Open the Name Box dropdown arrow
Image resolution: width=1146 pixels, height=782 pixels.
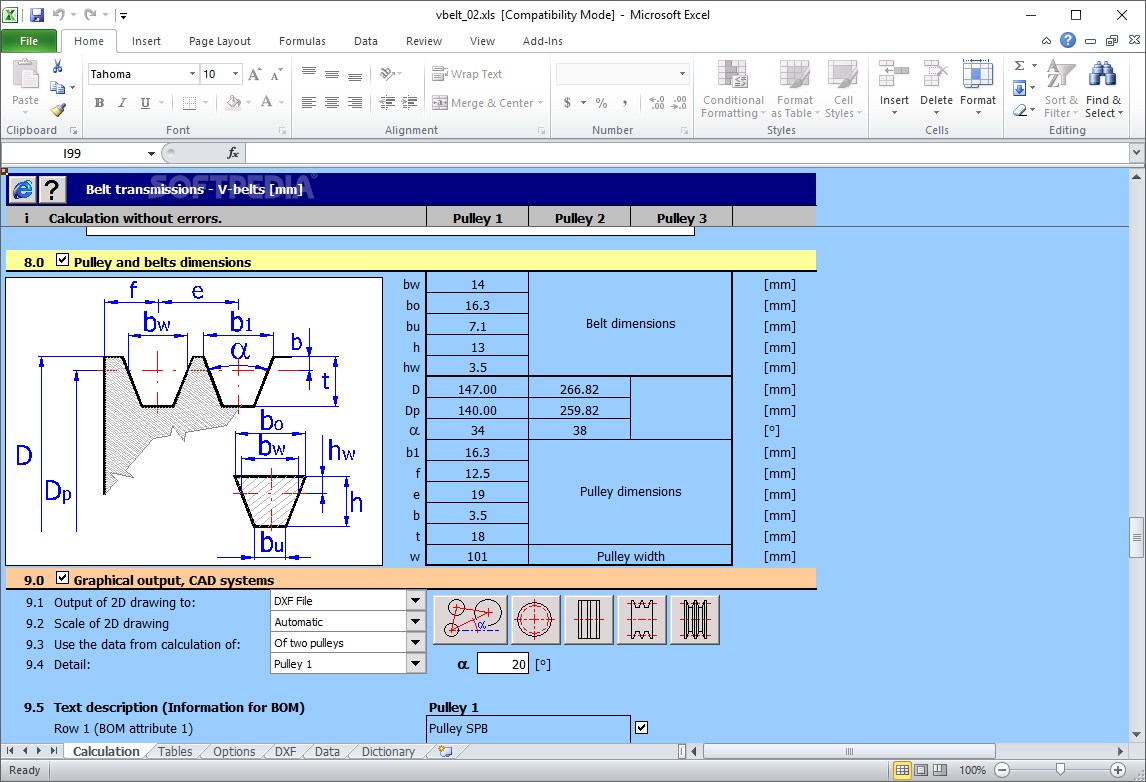pyautogui.click(x=151, y=153)
